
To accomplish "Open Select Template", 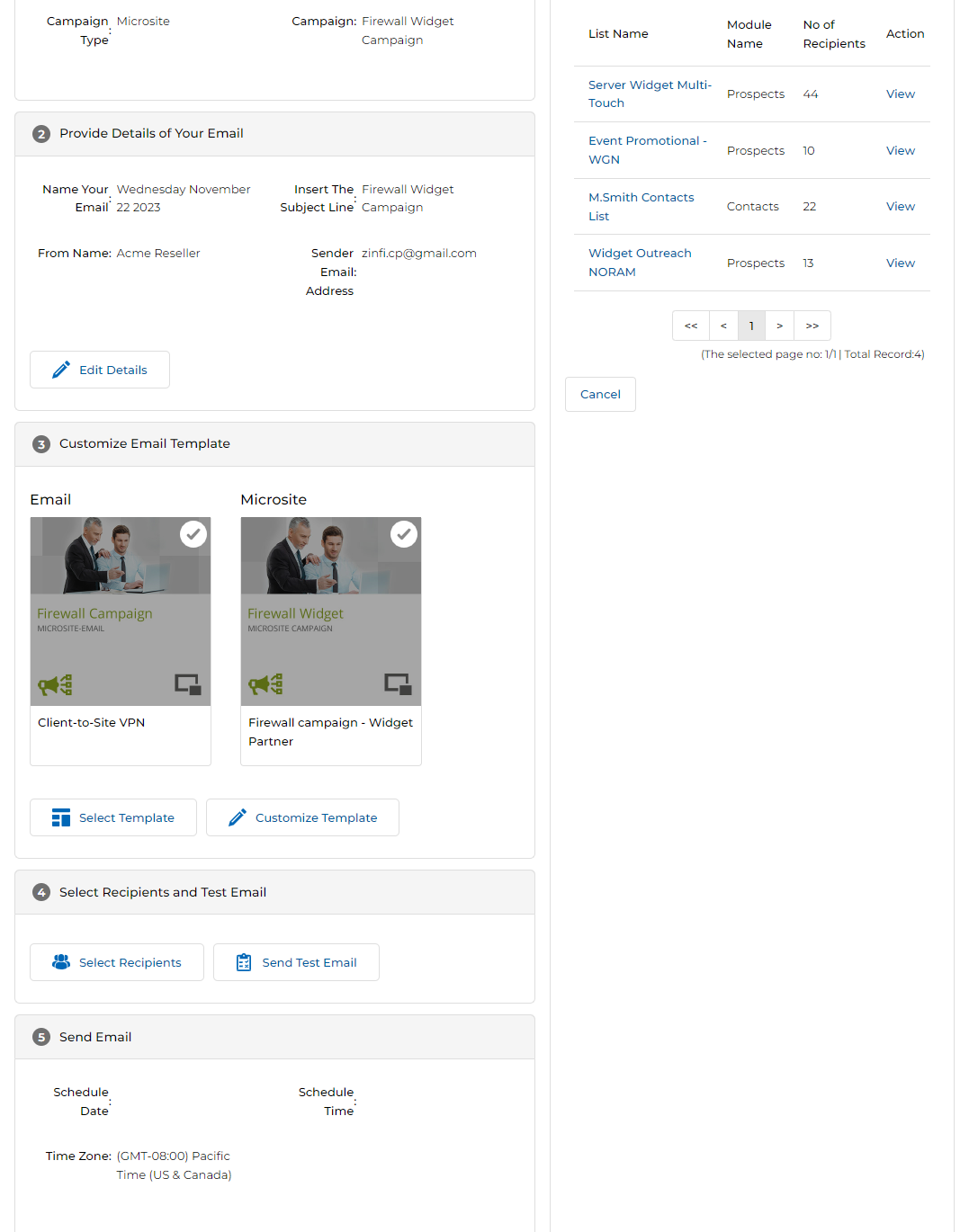I will (113, 817).
